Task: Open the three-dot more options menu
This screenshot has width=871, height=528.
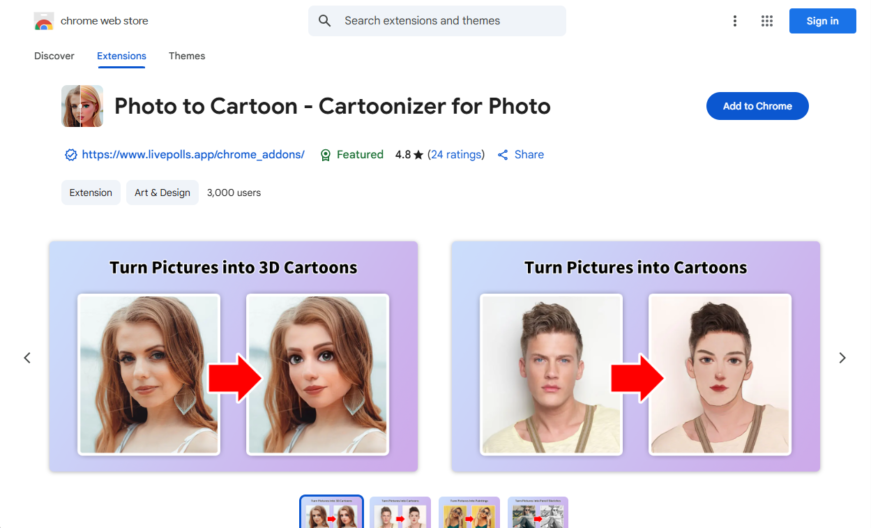Action: point(734,21)
